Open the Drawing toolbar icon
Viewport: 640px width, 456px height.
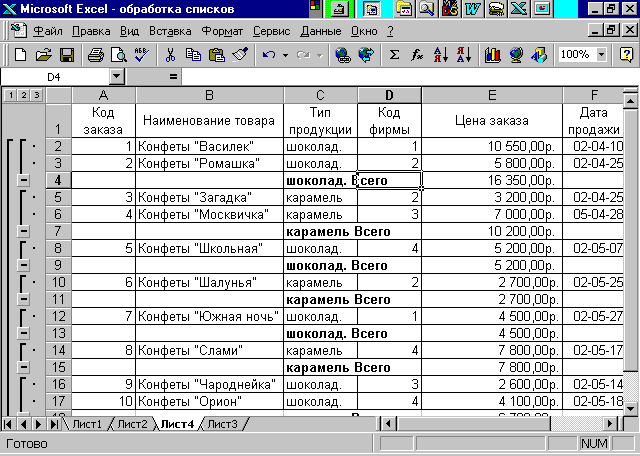(x=540, y=54)
